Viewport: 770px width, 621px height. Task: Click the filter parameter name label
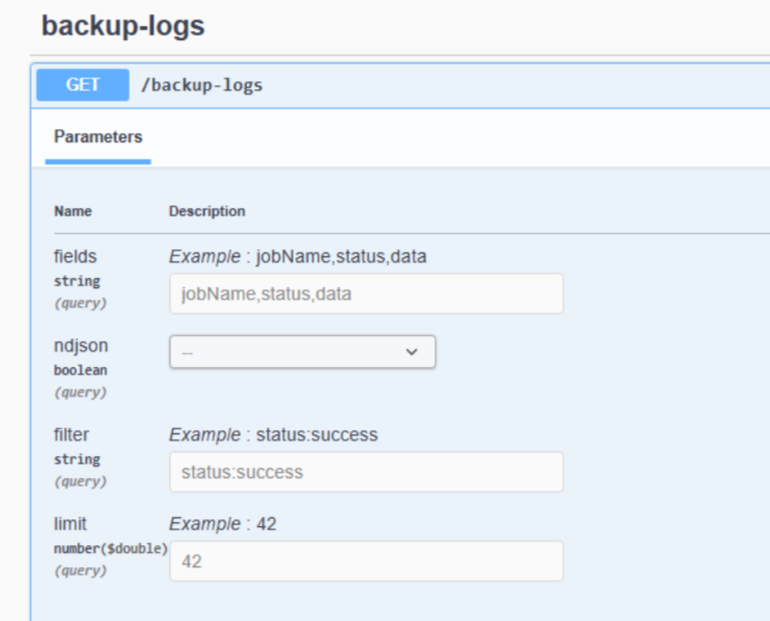pyautogui.click(x=71, y=435)
